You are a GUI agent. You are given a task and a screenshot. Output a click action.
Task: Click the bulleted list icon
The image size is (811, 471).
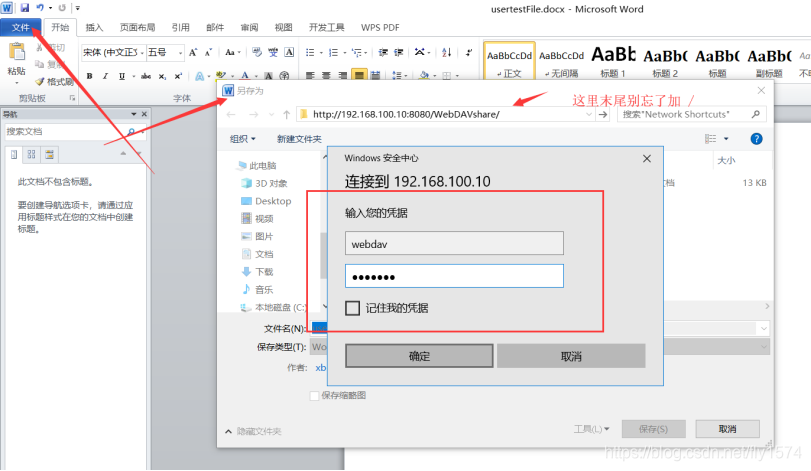coord(310,52)
